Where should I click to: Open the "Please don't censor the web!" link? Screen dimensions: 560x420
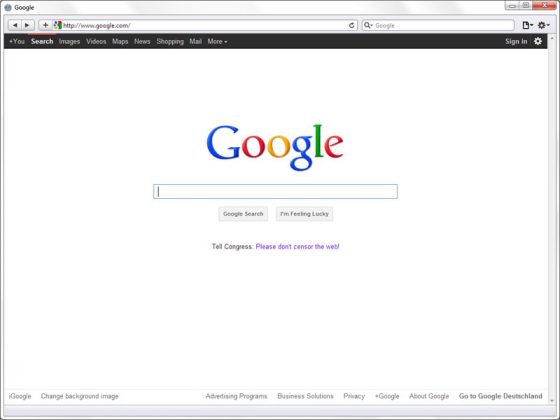(x=298, y=246)
